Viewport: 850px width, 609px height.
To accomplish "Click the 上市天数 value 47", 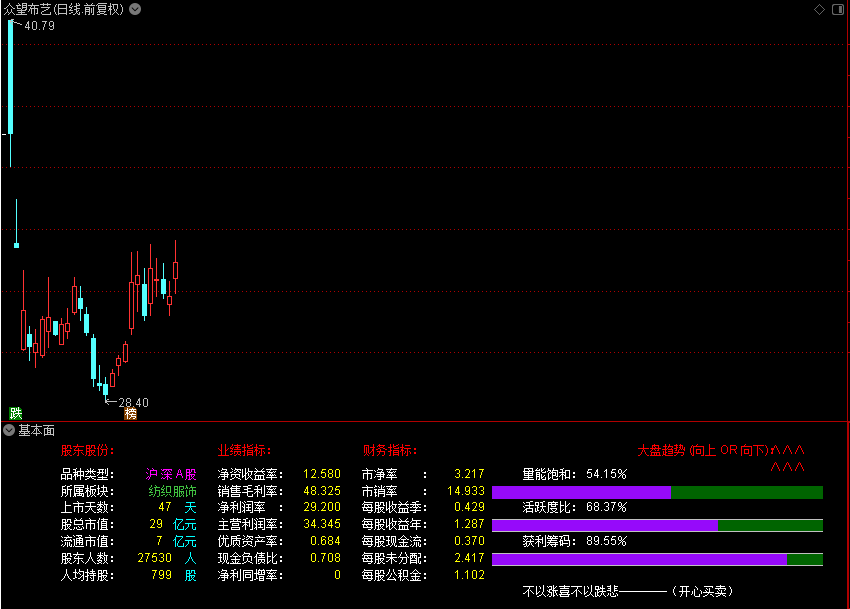I will 165,507.
